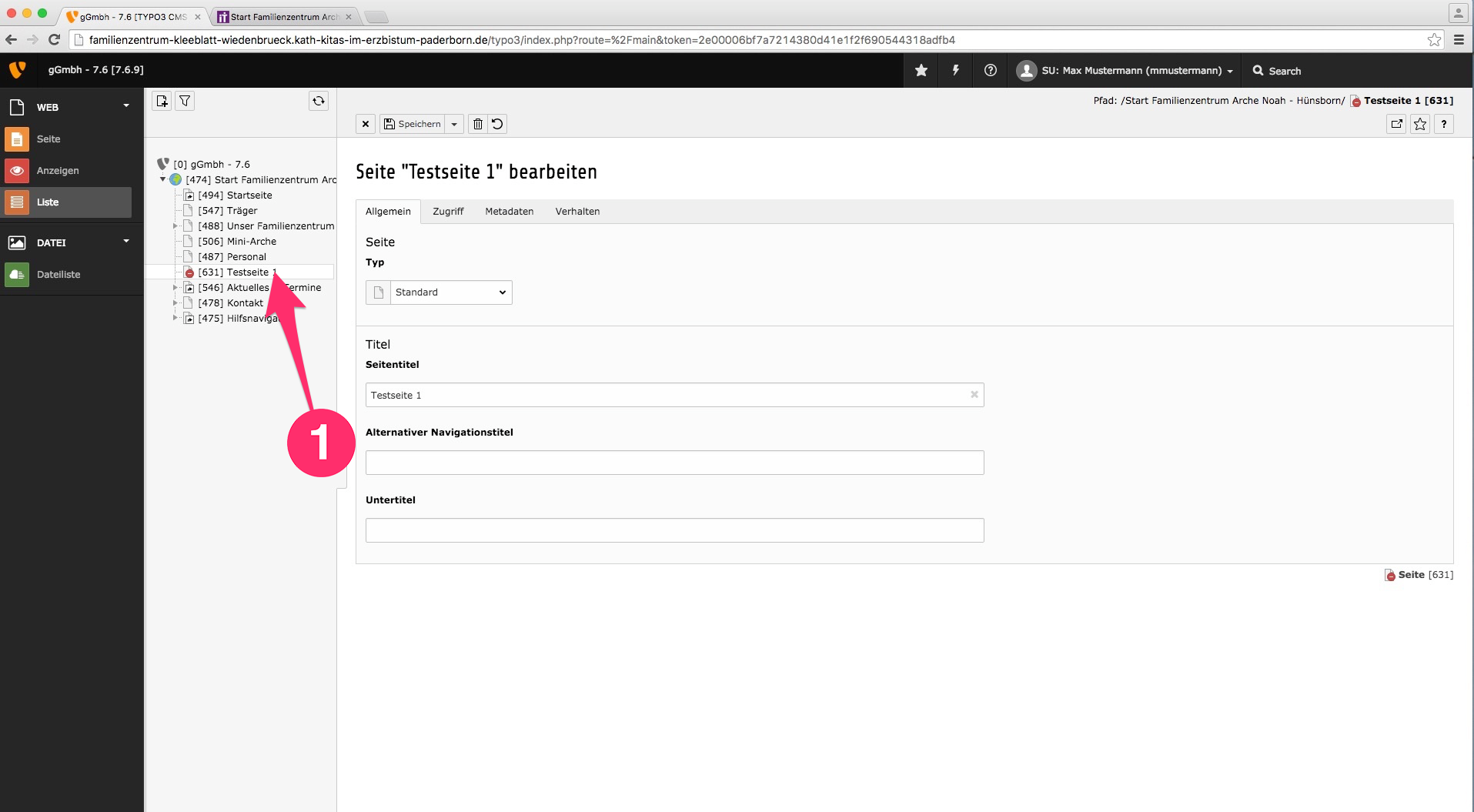Viewport: 1474px width, 812px height.
Task: Click the Untertitel input field
Action: coord(674,530)
